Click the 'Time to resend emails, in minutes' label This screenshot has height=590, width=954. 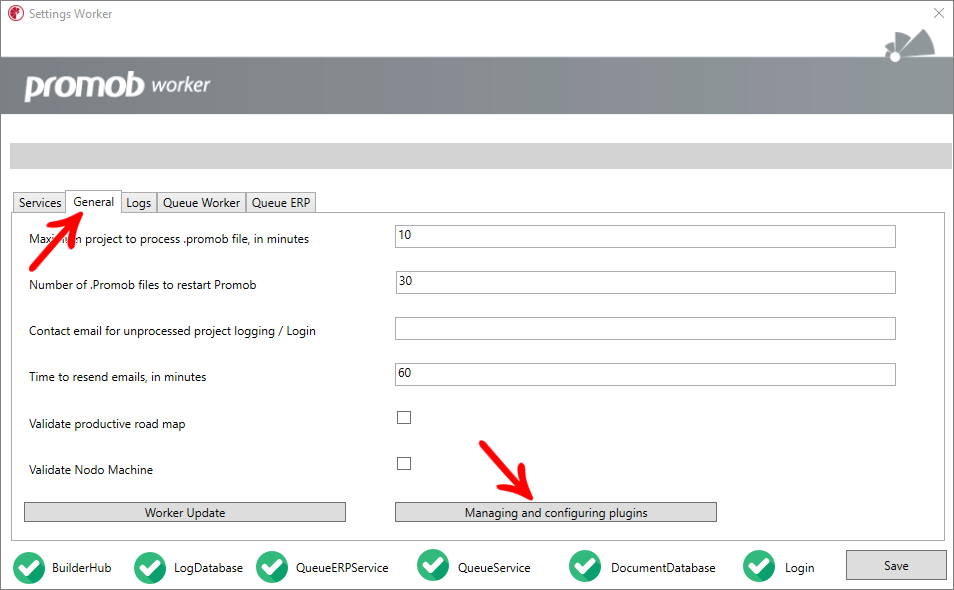click(x=117, y=377)
